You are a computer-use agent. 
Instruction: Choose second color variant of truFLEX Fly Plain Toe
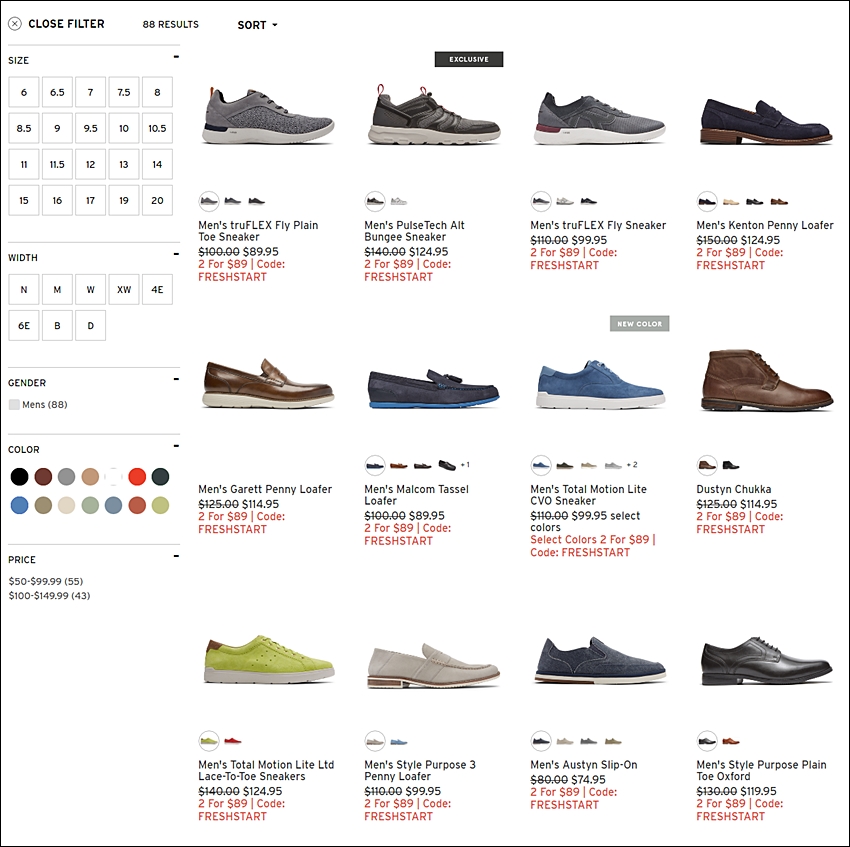tap(233, 202)
